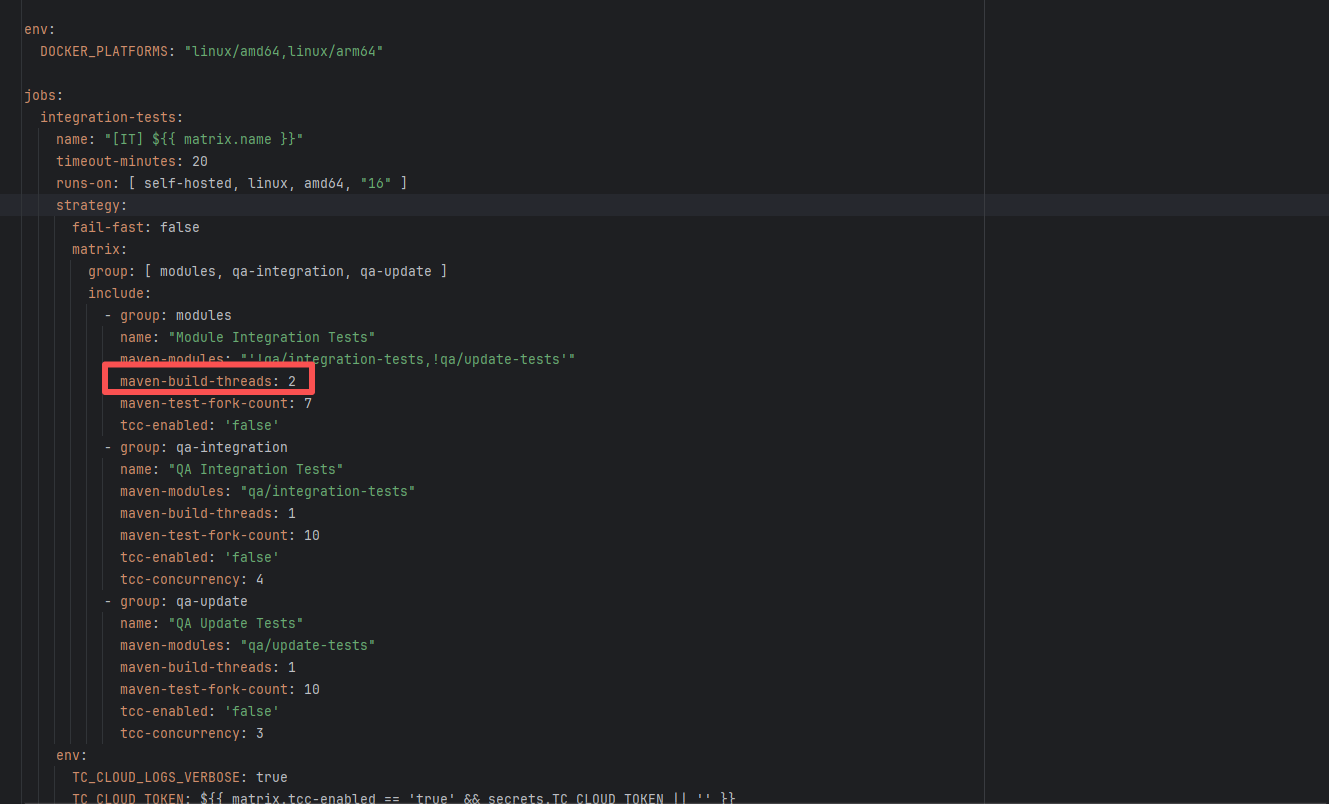Click the integration-tests job name
This screenshot has height=804, width=1329.
coord(108,117)
